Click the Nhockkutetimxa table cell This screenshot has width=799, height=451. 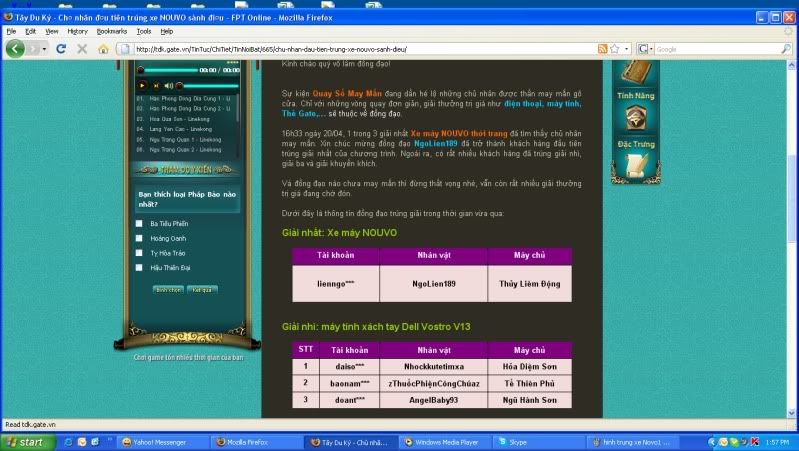(434, 366)
